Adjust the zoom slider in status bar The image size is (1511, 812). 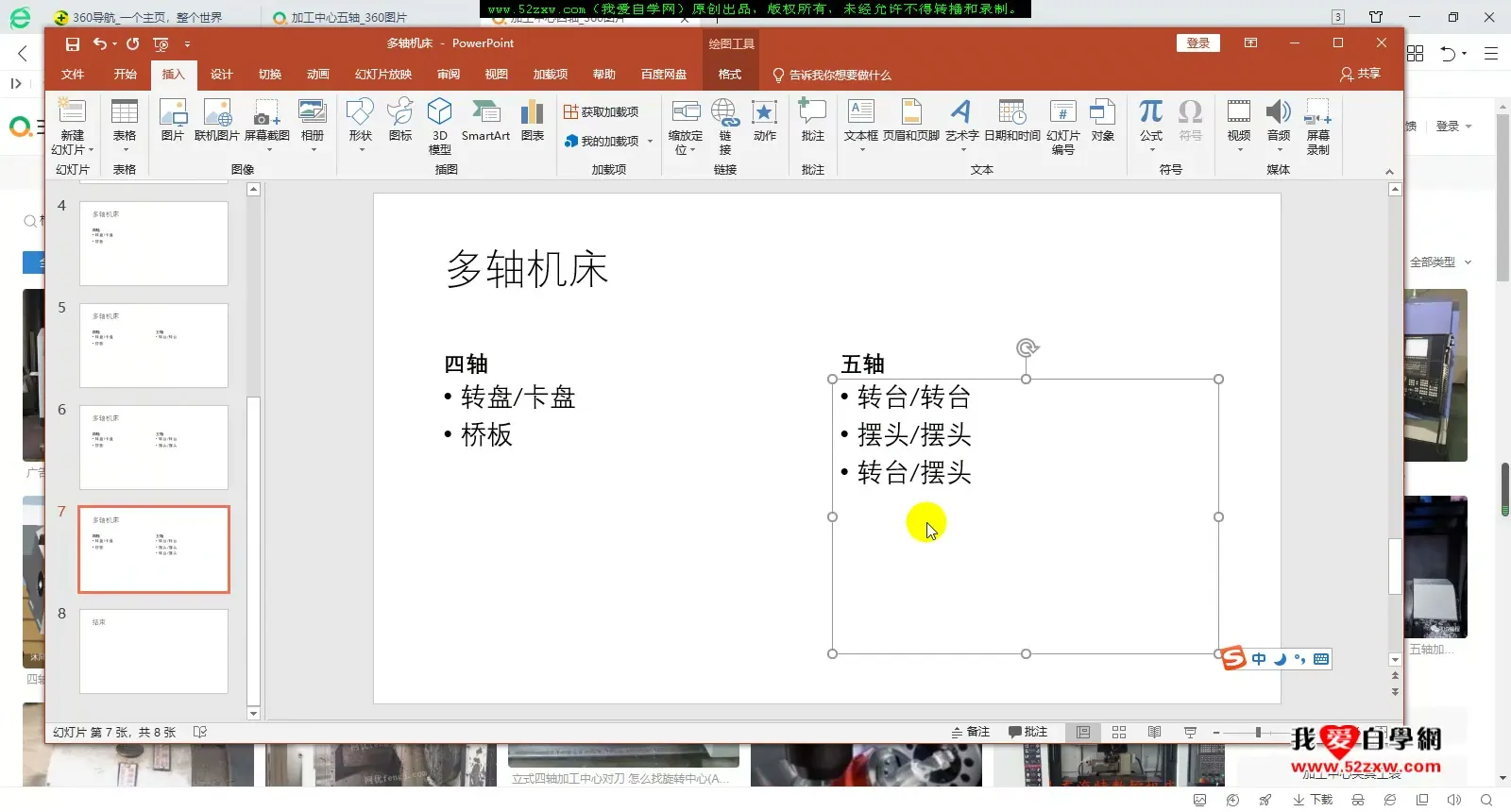tap(1258, 732)
